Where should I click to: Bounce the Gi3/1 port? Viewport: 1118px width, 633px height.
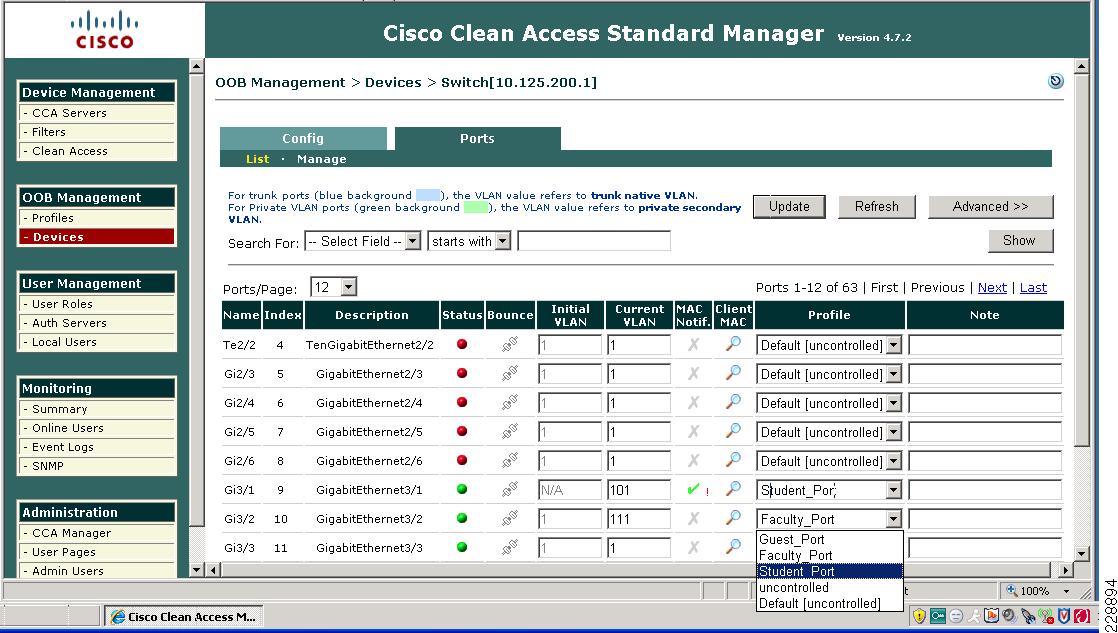coord(510,490)
